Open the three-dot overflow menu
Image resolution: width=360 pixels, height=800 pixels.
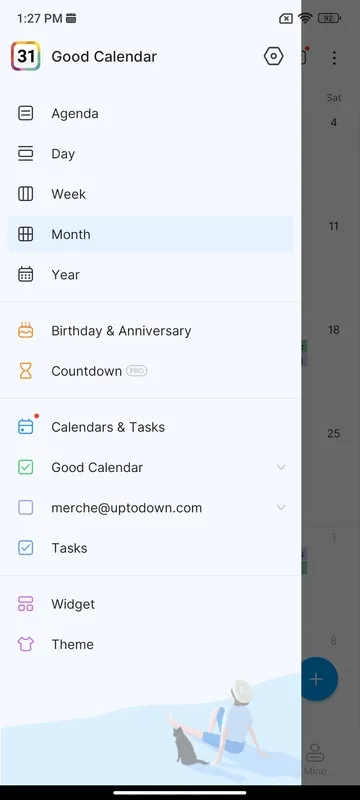[334, 58]
